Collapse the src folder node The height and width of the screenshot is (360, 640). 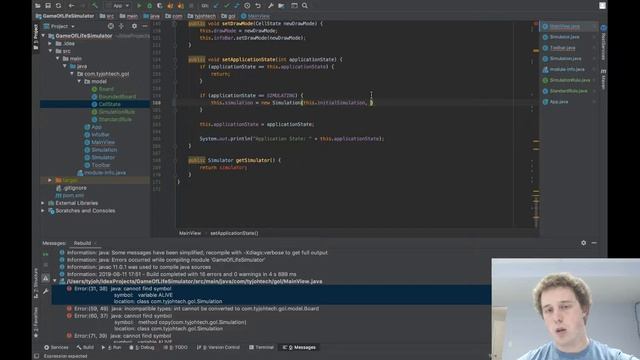(50, 51)
